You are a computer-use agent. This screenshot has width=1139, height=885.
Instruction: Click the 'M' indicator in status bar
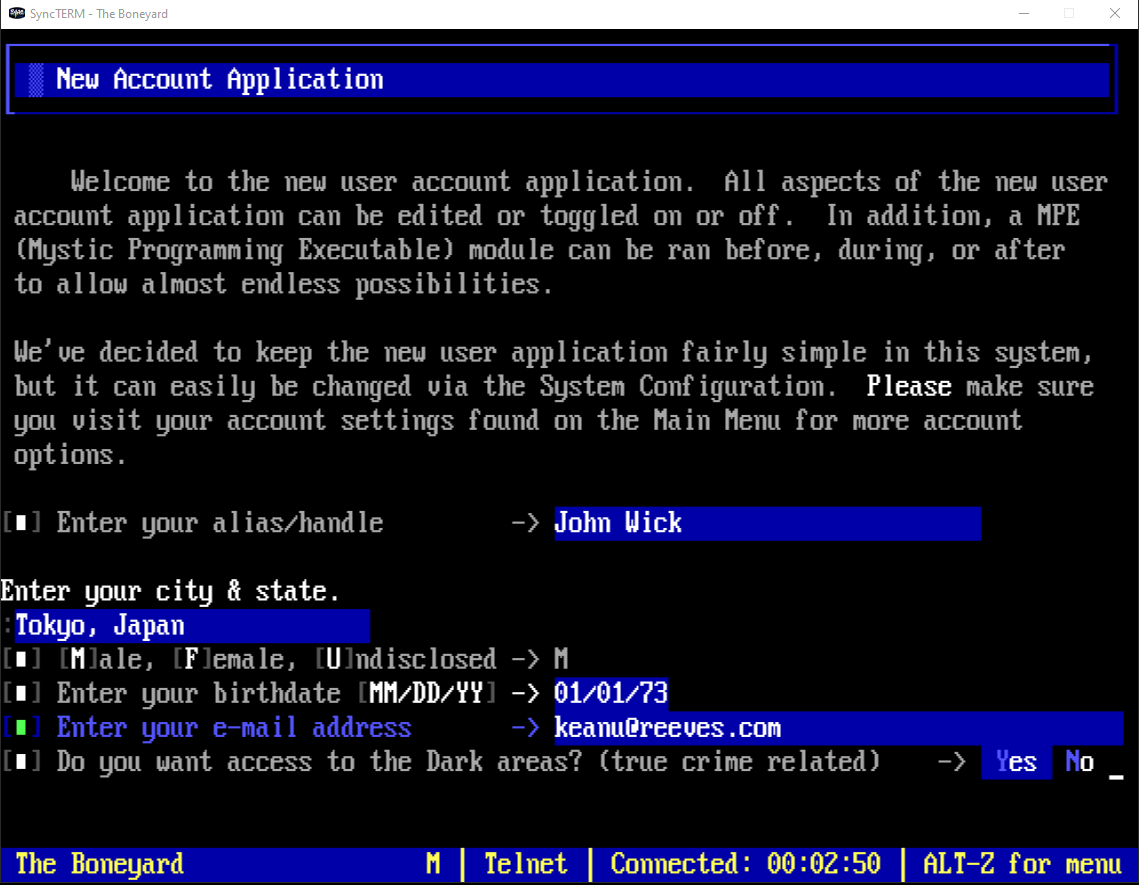433,865
